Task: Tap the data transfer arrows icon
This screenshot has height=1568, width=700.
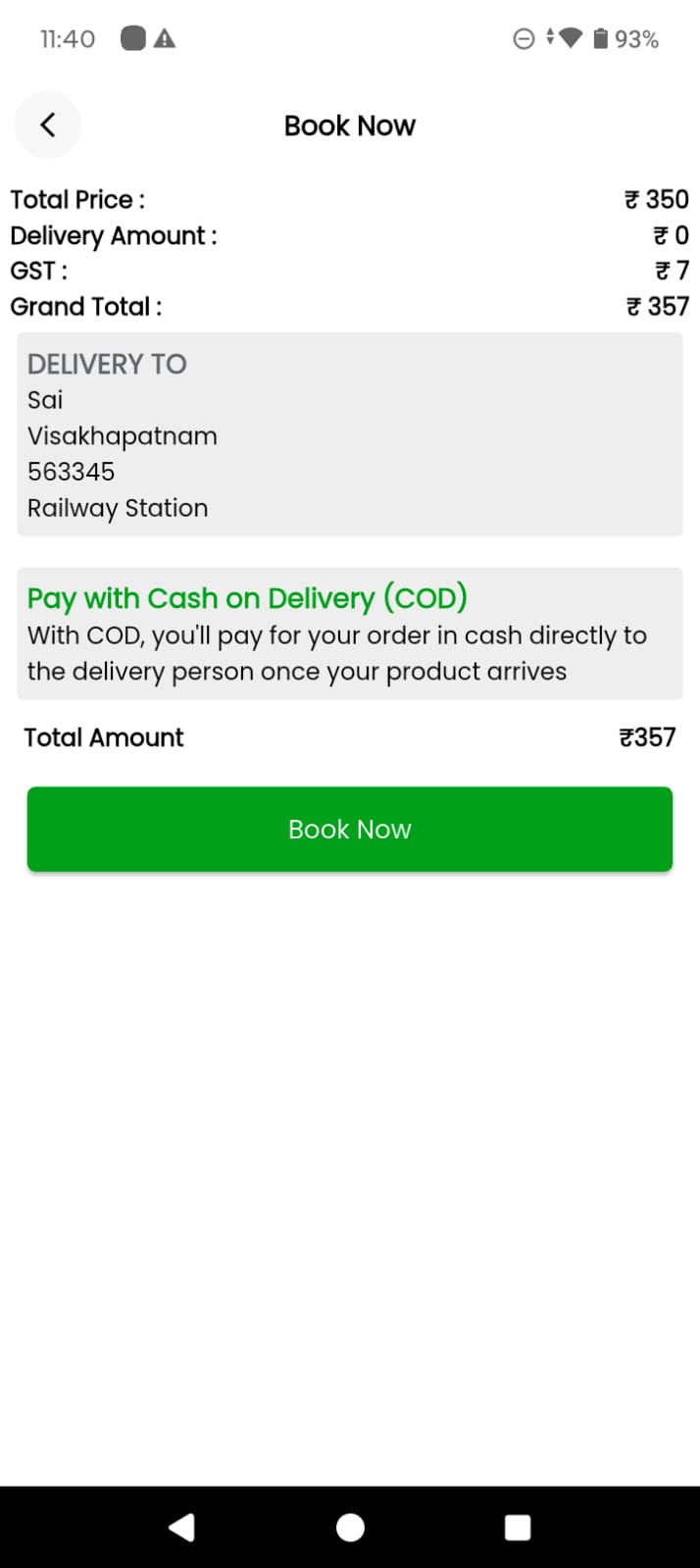Action: click(547, 39)
